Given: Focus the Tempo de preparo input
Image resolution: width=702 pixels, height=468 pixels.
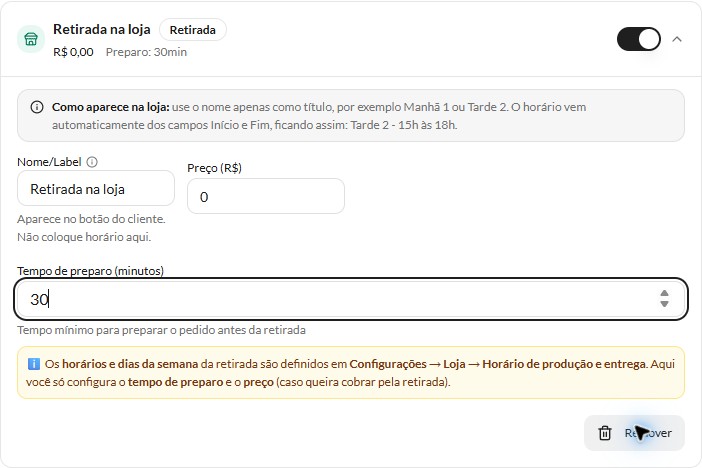Looking at the screenshot, I should (351, 299).
